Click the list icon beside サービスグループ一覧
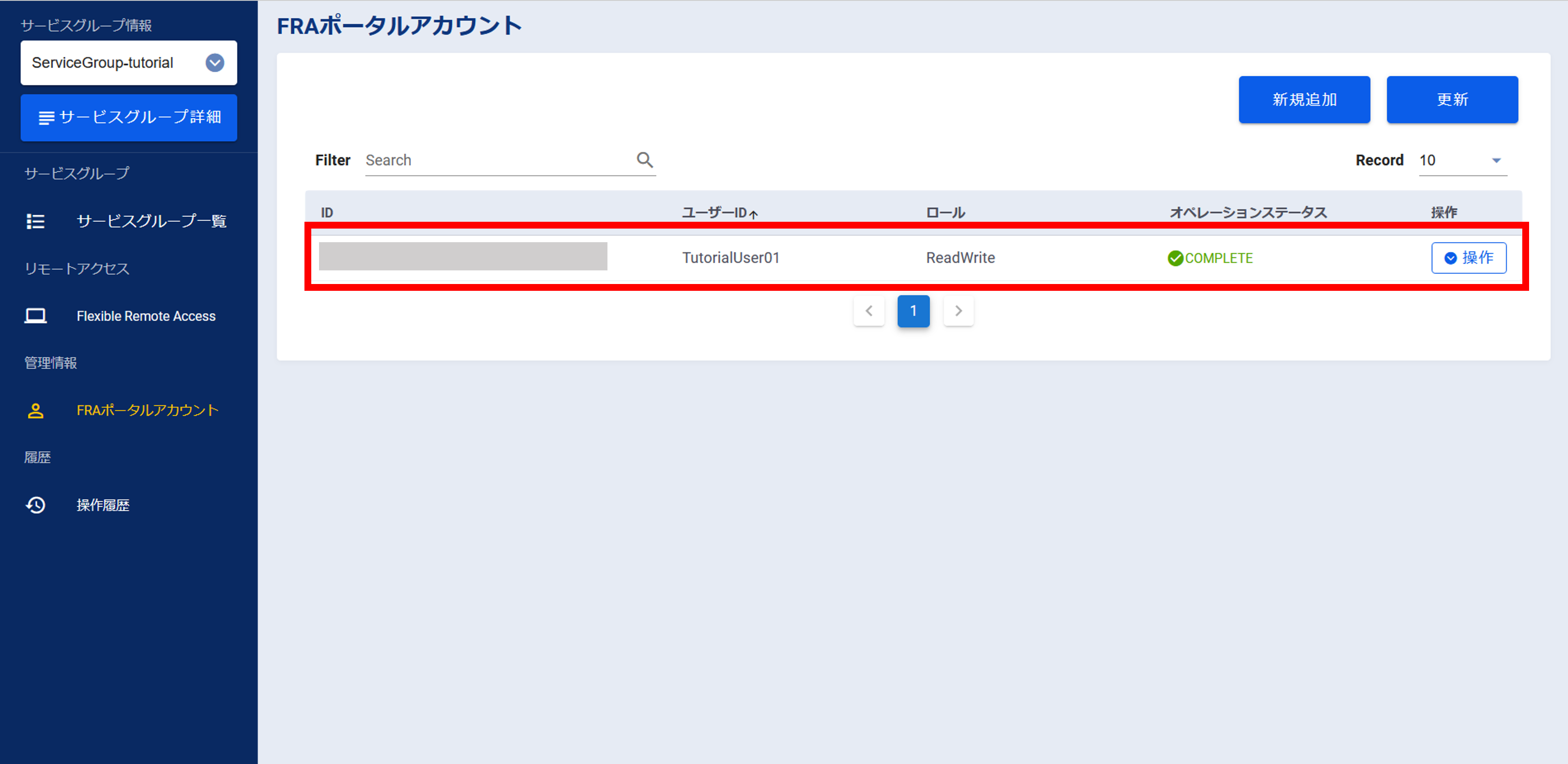 pyautogui.click(x=36, y=221)
